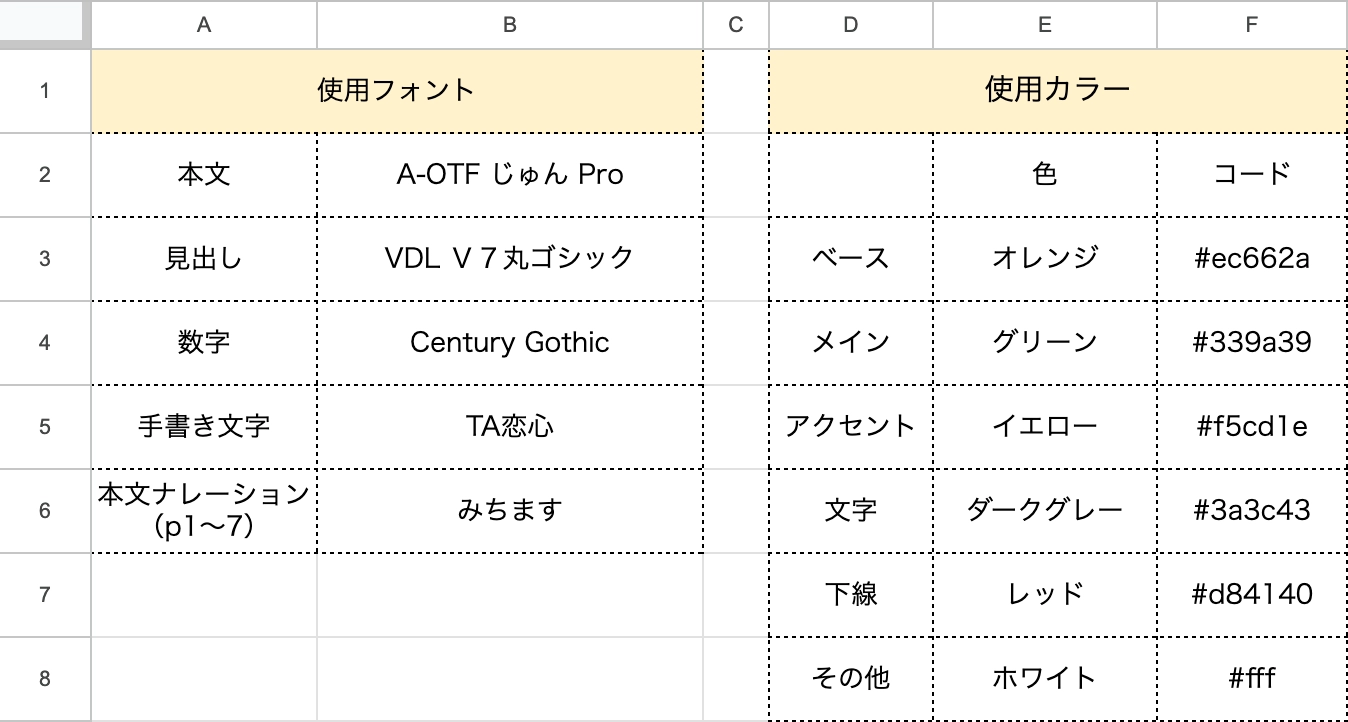Click the 手書き文字 cell
Viewport: 1348px width, 722px height.
point(204,427)
